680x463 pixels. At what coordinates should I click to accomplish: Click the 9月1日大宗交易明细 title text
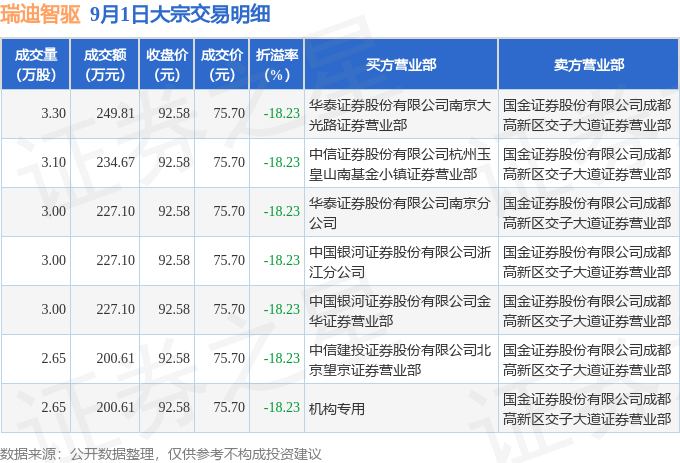tap(180, 14)
